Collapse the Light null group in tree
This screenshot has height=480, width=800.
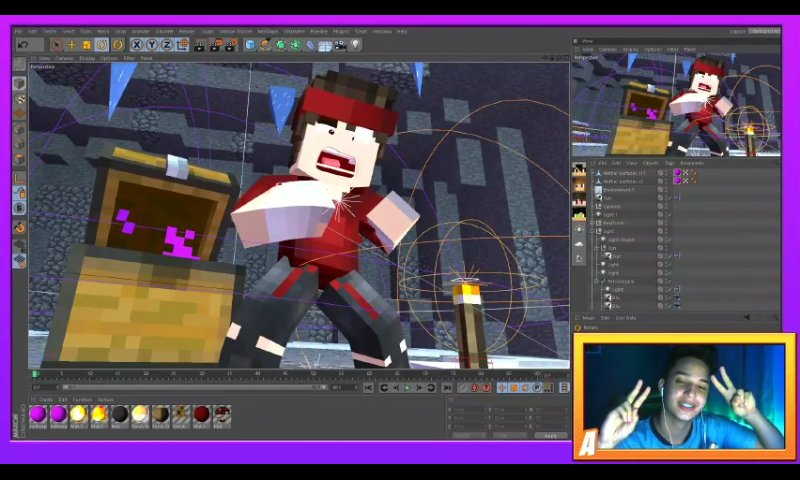(593, 232)
